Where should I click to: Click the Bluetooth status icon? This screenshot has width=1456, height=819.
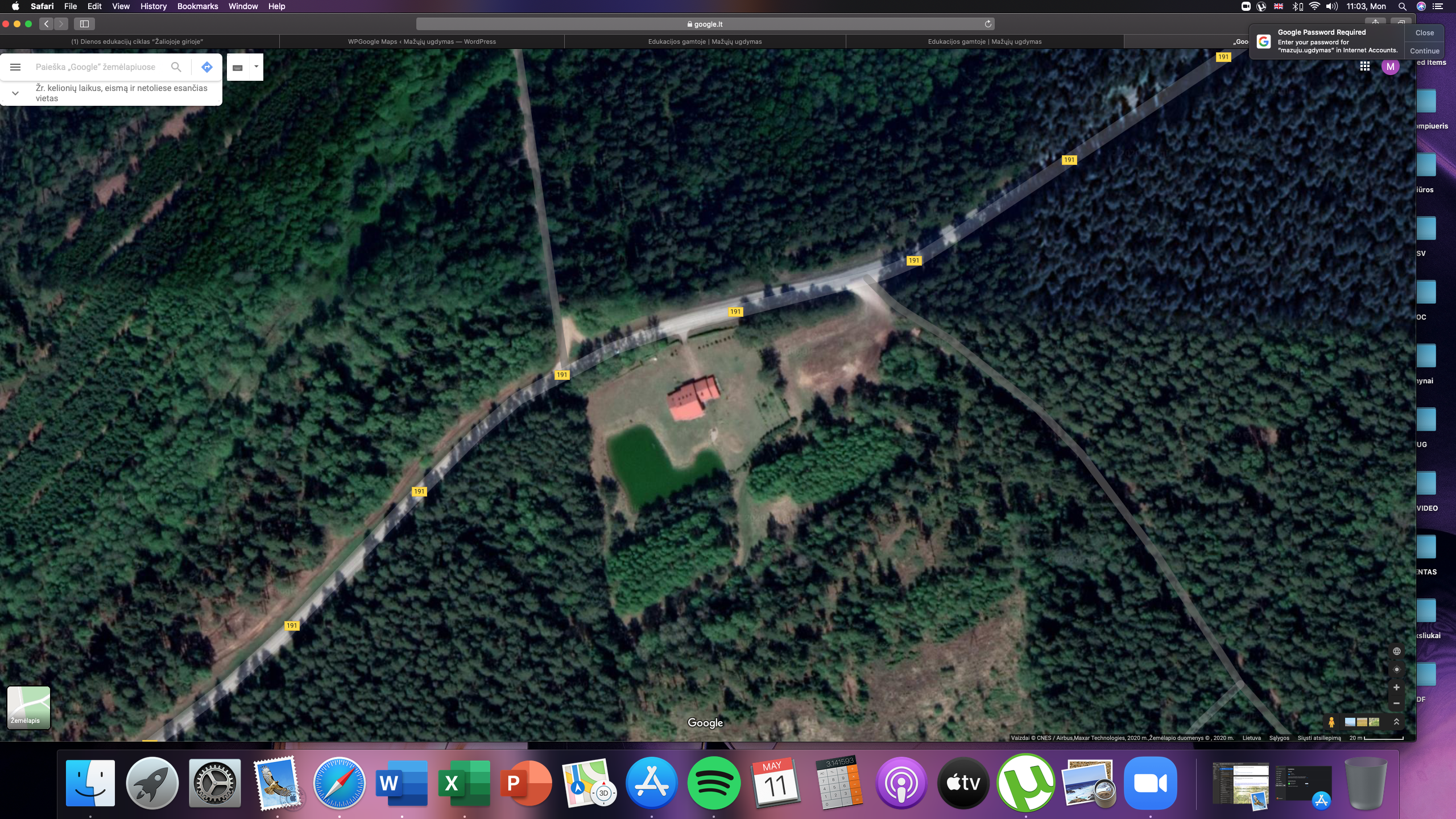coord(1297,6)
